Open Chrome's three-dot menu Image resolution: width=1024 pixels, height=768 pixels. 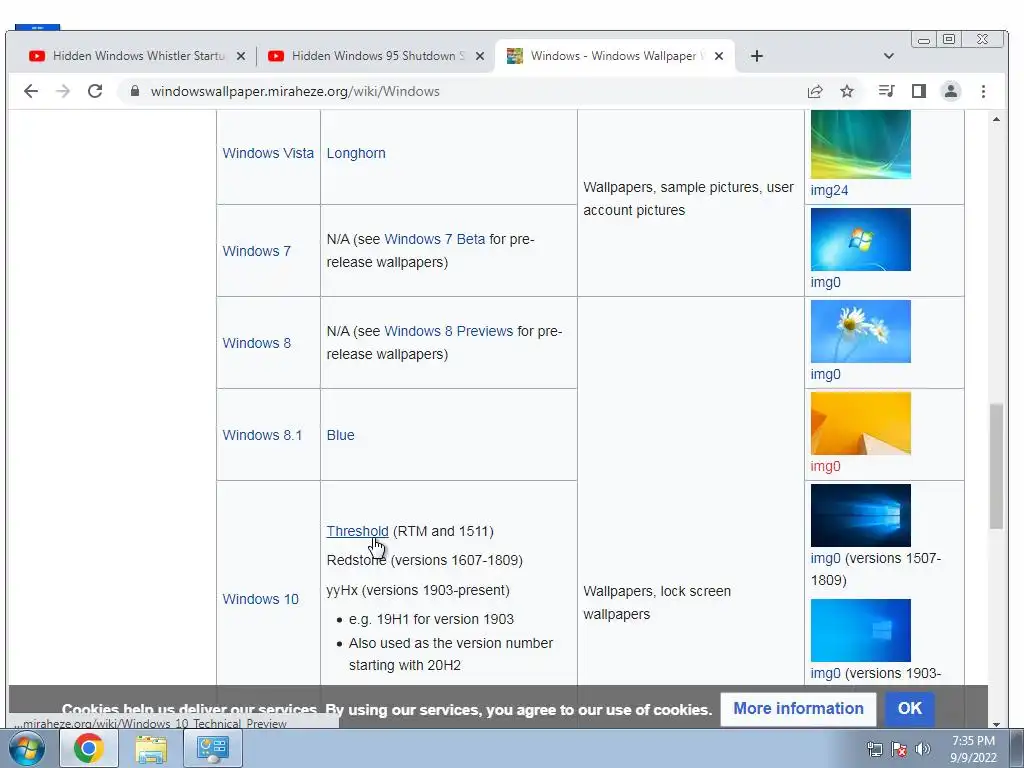984,91
